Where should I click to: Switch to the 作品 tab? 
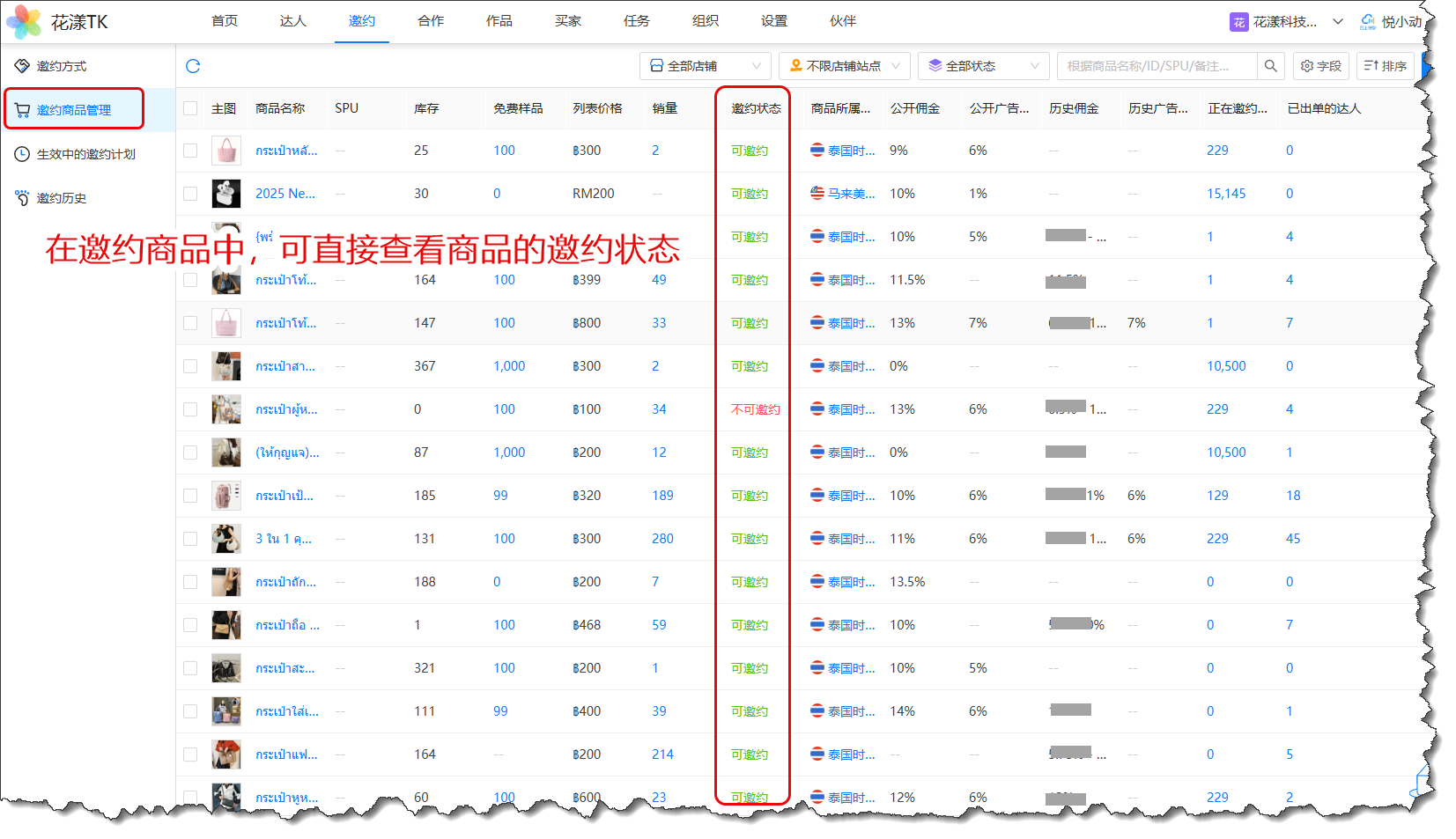(x=499, y=21)
